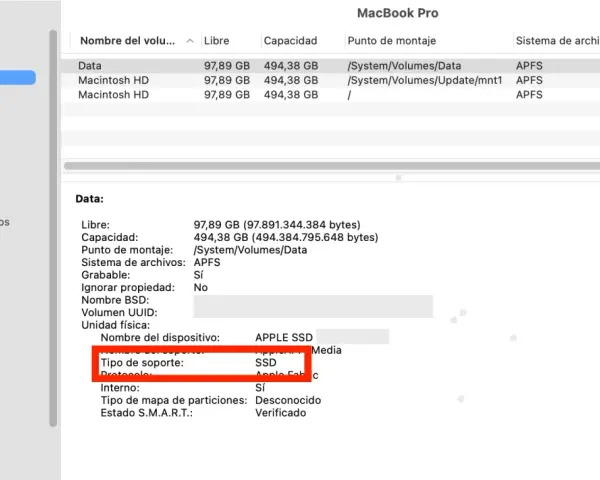Select the highlighted blue sidebar item
Image resolution: width=600 pixels, height=480 pixels.
pos(18,77)
